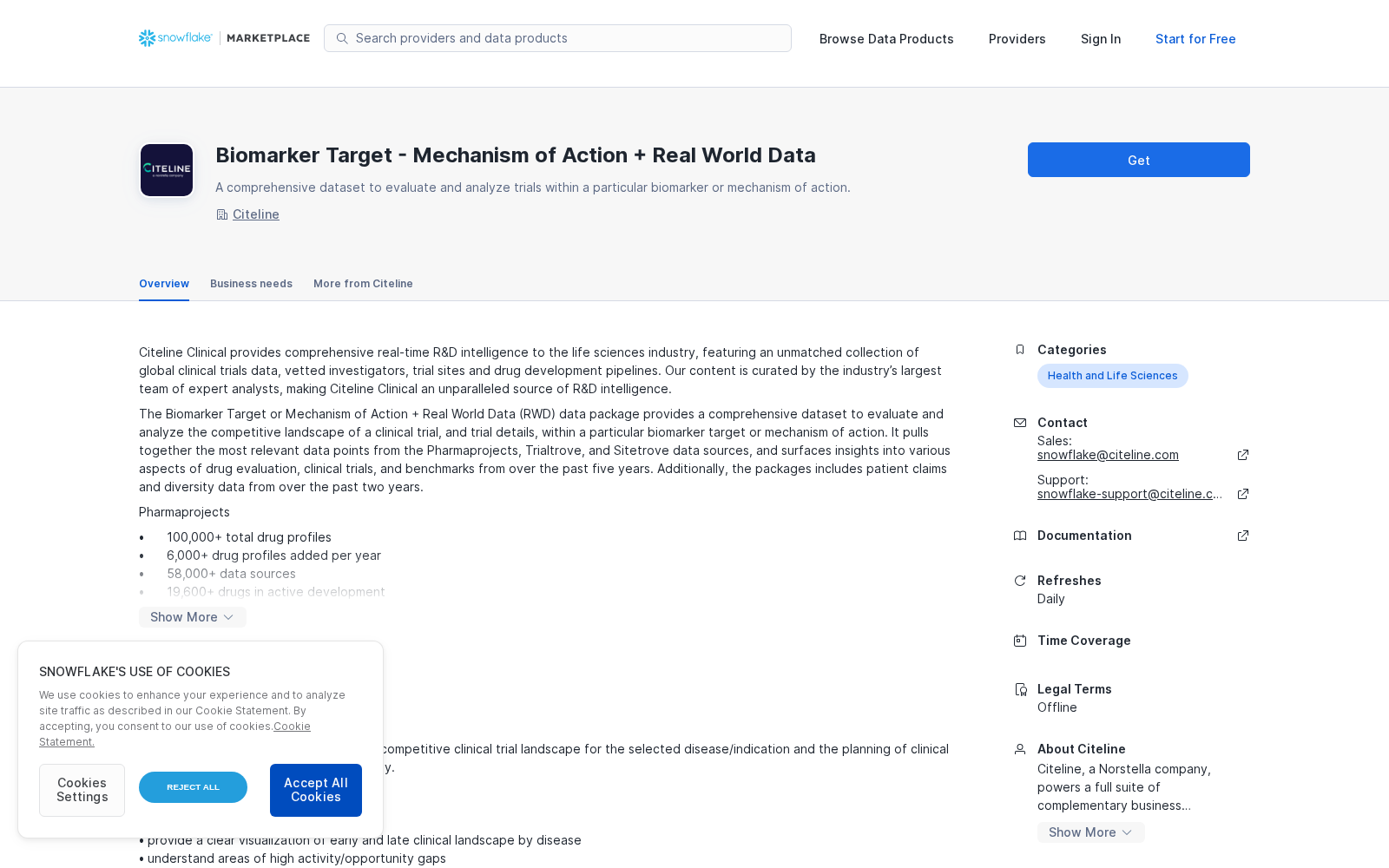The width and height of the screenshot is (1389, 868).
Task: Click Start for Free link
Action: pos(1195,39)
